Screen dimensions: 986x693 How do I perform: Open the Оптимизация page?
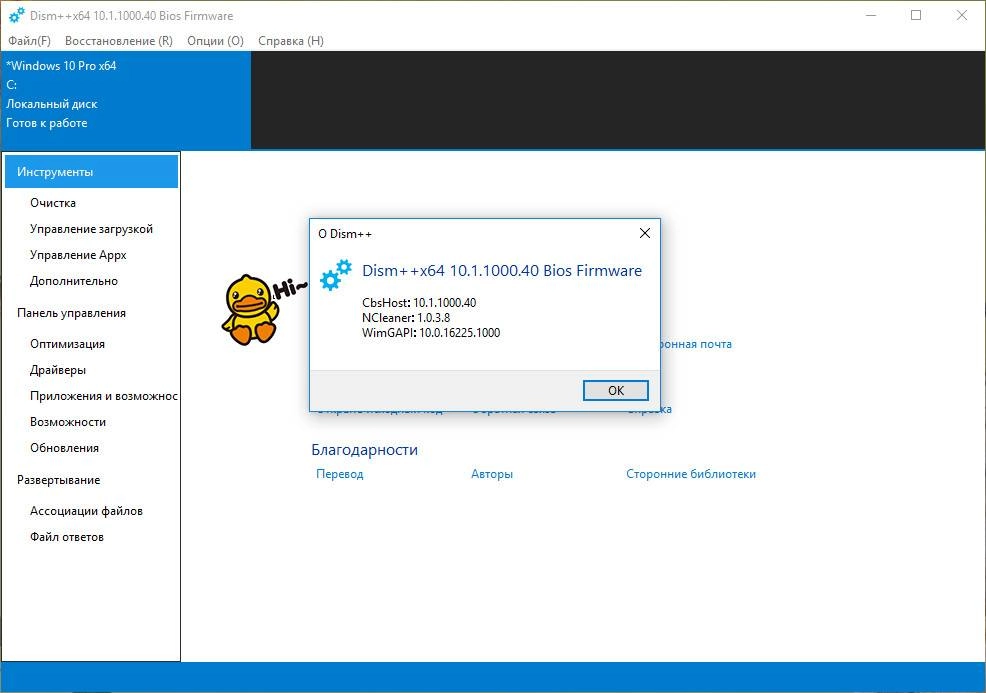click(x=67, y=344)
